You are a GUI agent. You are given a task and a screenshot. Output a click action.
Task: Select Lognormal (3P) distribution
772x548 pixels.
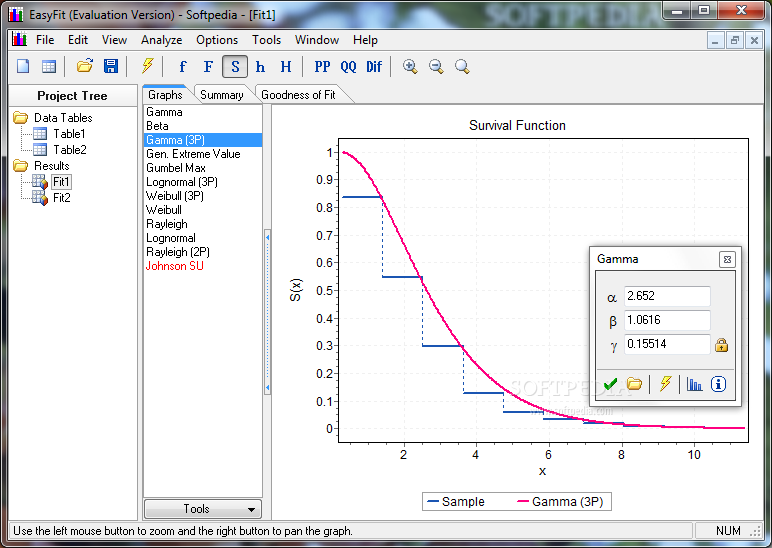click(202, 182)
